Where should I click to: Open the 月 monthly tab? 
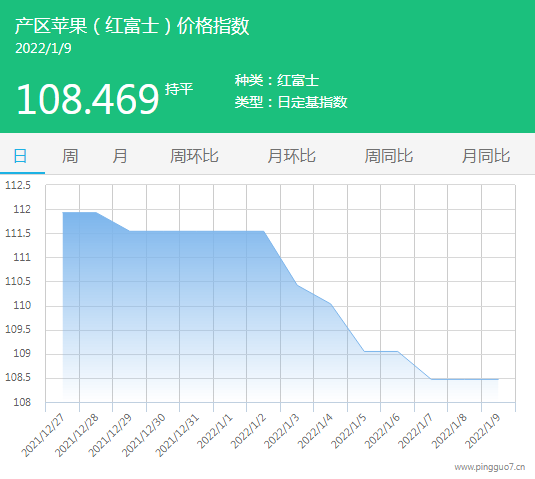[x=120, y=156]
